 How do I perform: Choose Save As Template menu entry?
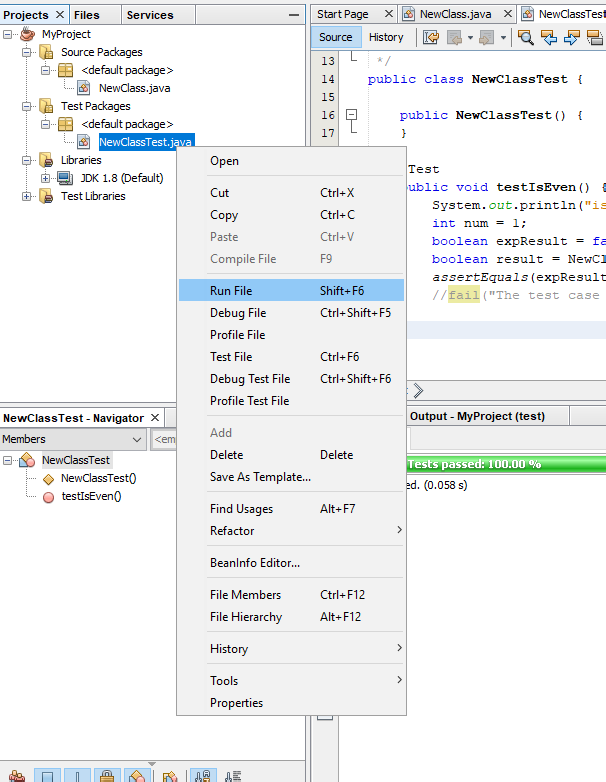pyautogui.click(x=291, y=477)
